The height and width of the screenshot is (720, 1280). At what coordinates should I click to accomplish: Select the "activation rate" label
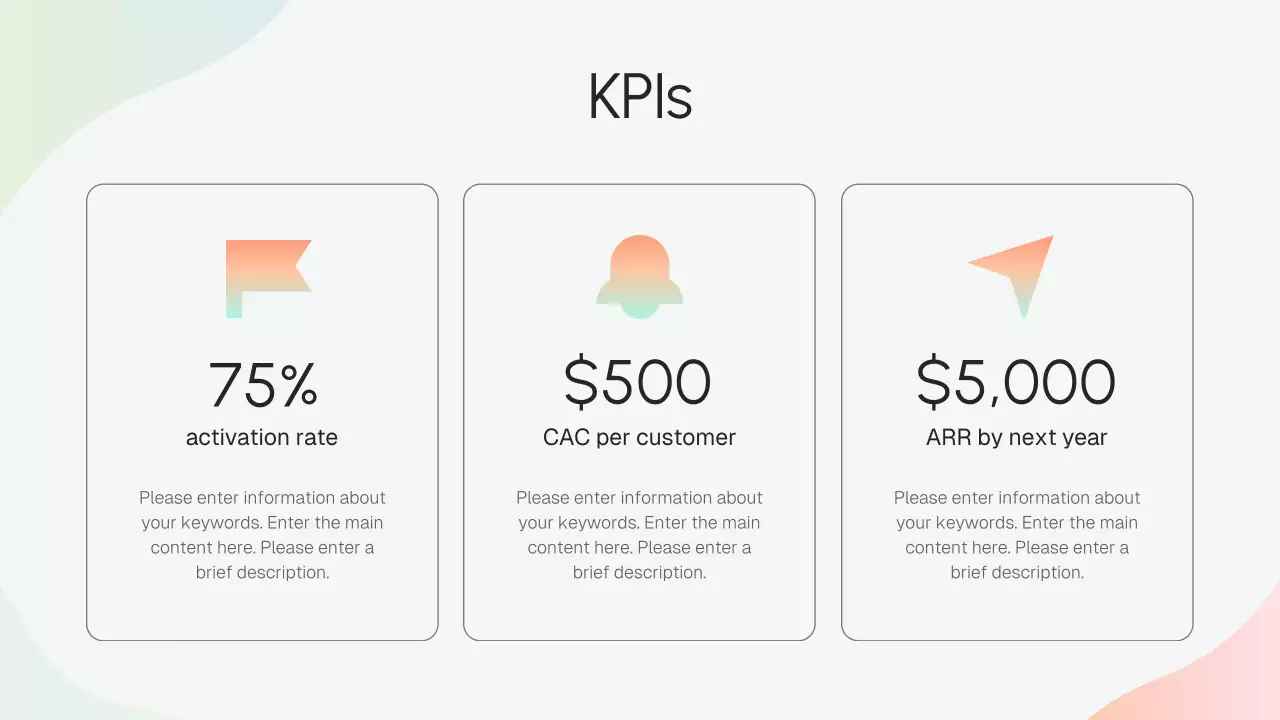(262, 437)
